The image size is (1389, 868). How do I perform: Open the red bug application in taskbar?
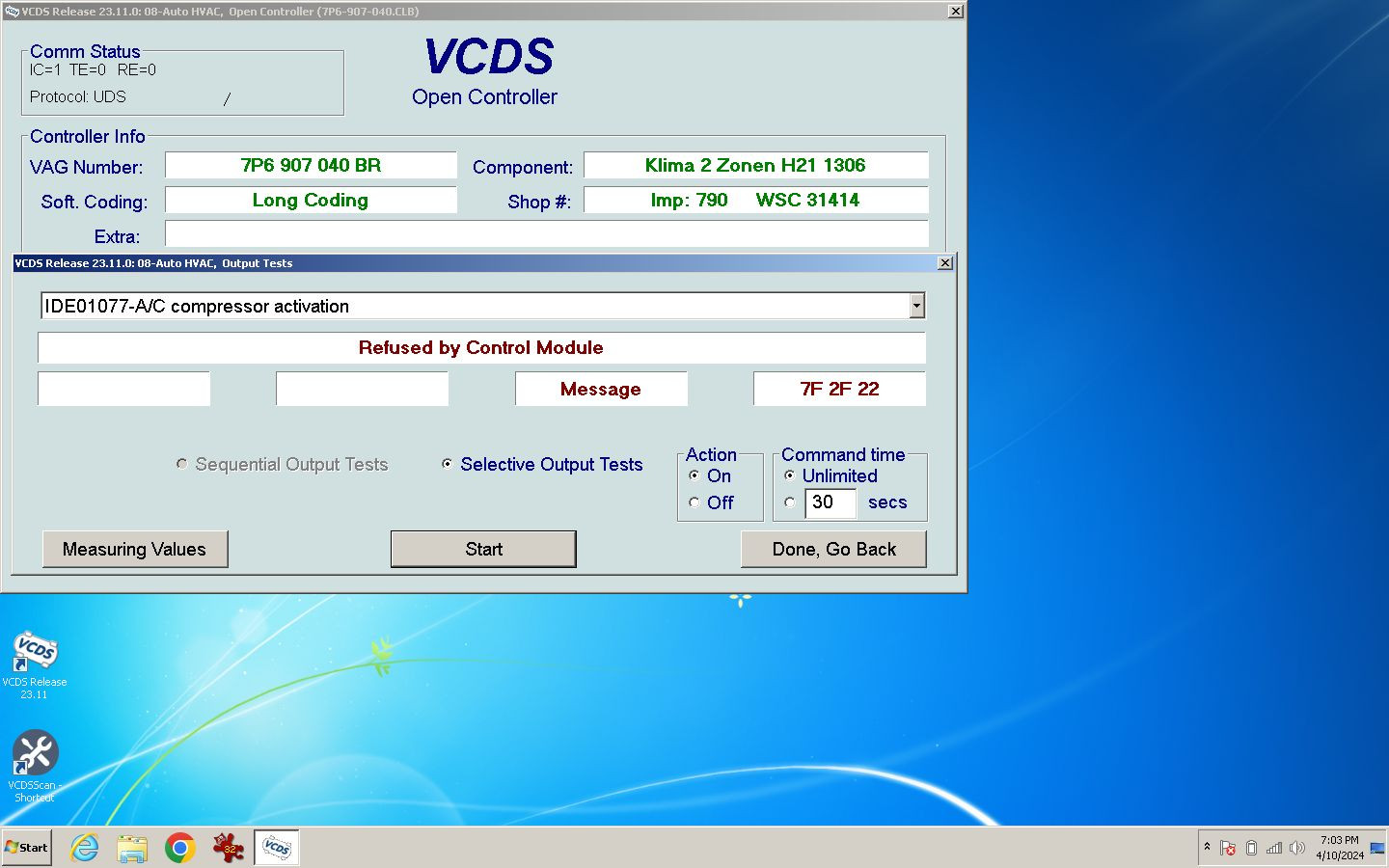tap(229, 848)
